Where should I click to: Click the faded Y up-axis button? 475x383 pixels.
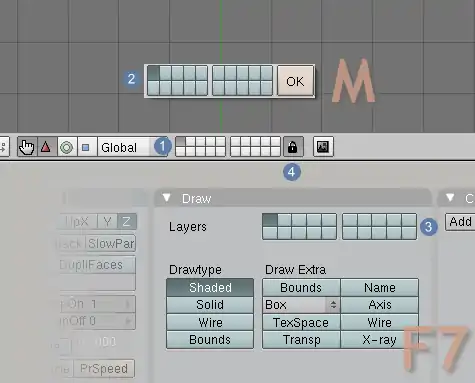(107, 222)
